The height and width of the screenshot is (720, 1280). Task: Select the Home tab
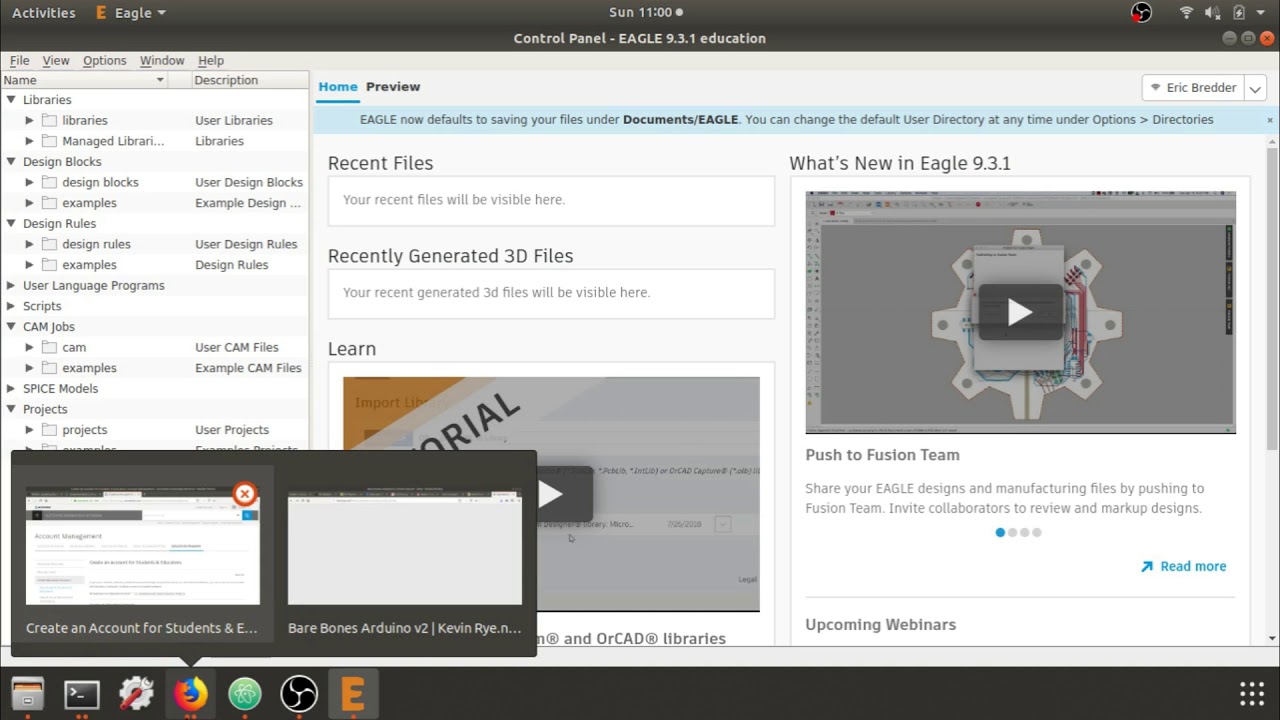338,87
